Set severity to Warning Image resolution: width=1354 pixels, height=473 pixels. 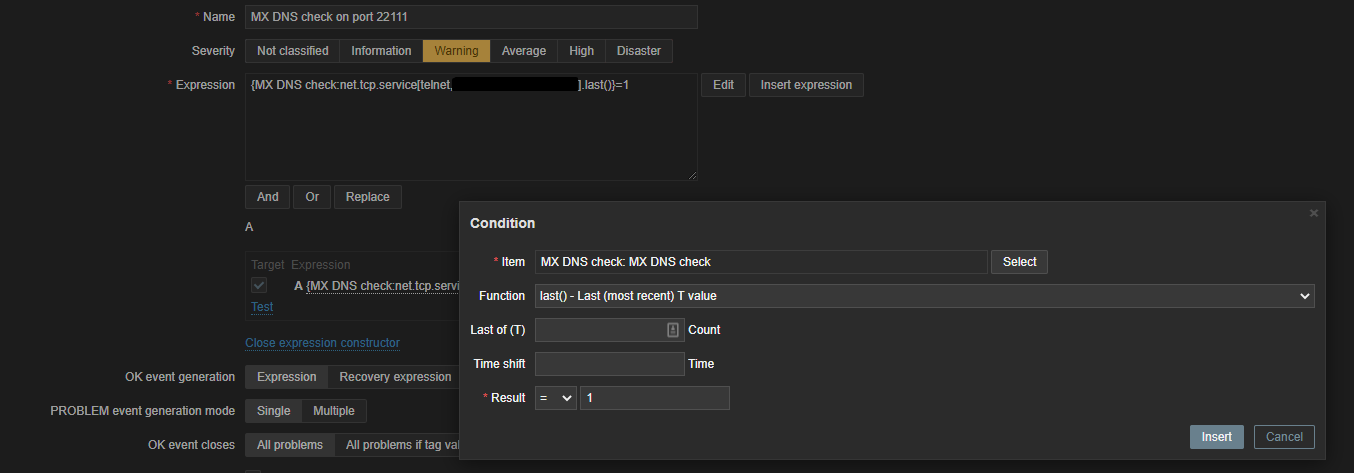[x=456, y=51]
